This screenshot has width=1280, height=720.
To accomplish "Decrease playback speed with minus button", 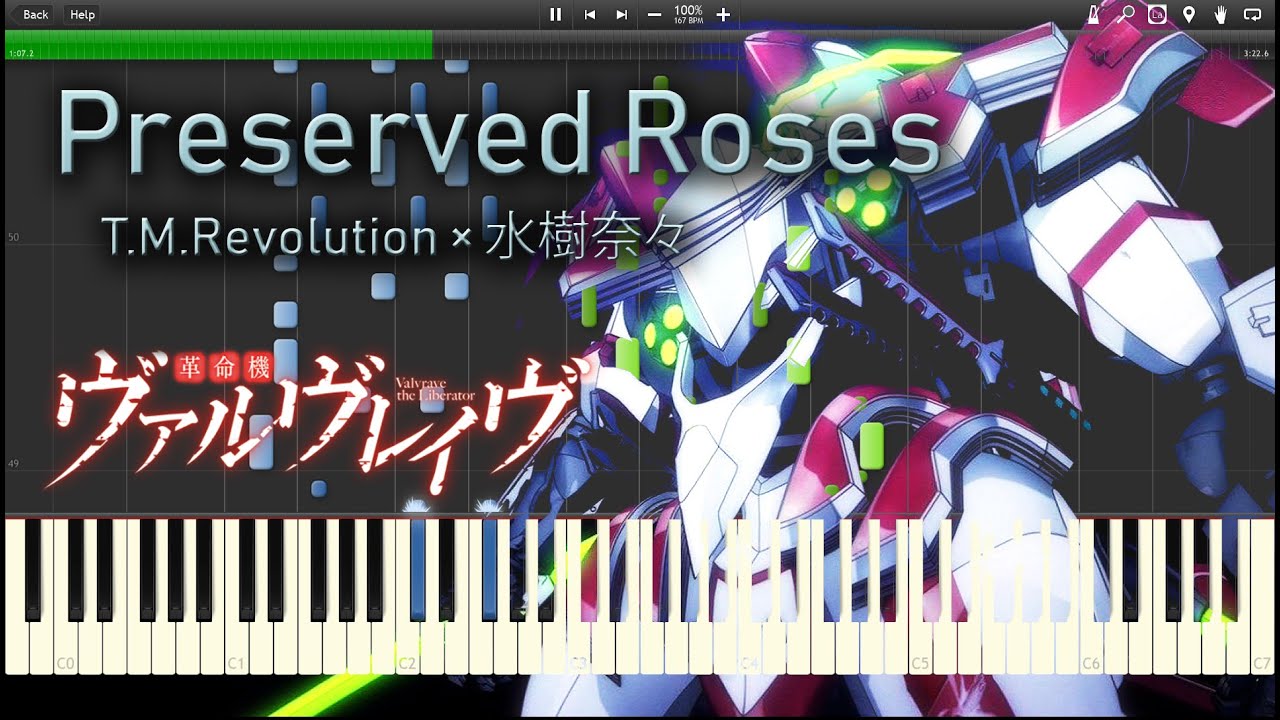I will 654,14.
